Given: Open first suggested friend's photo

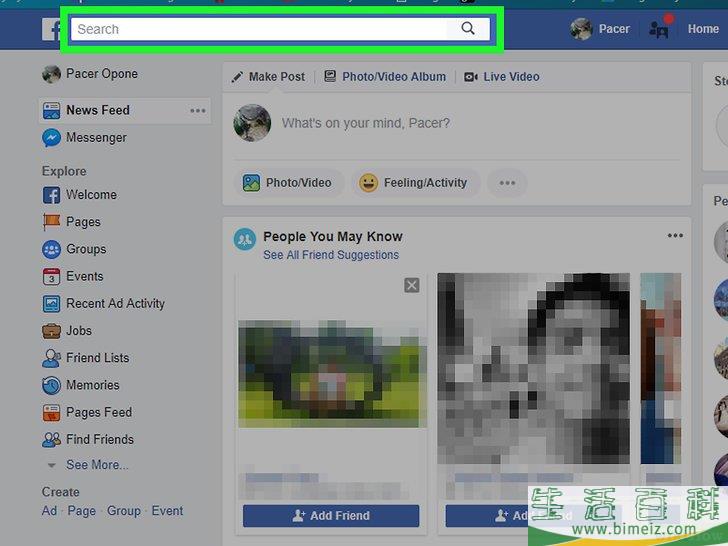Looking at the screenshot, I should 332,374.
